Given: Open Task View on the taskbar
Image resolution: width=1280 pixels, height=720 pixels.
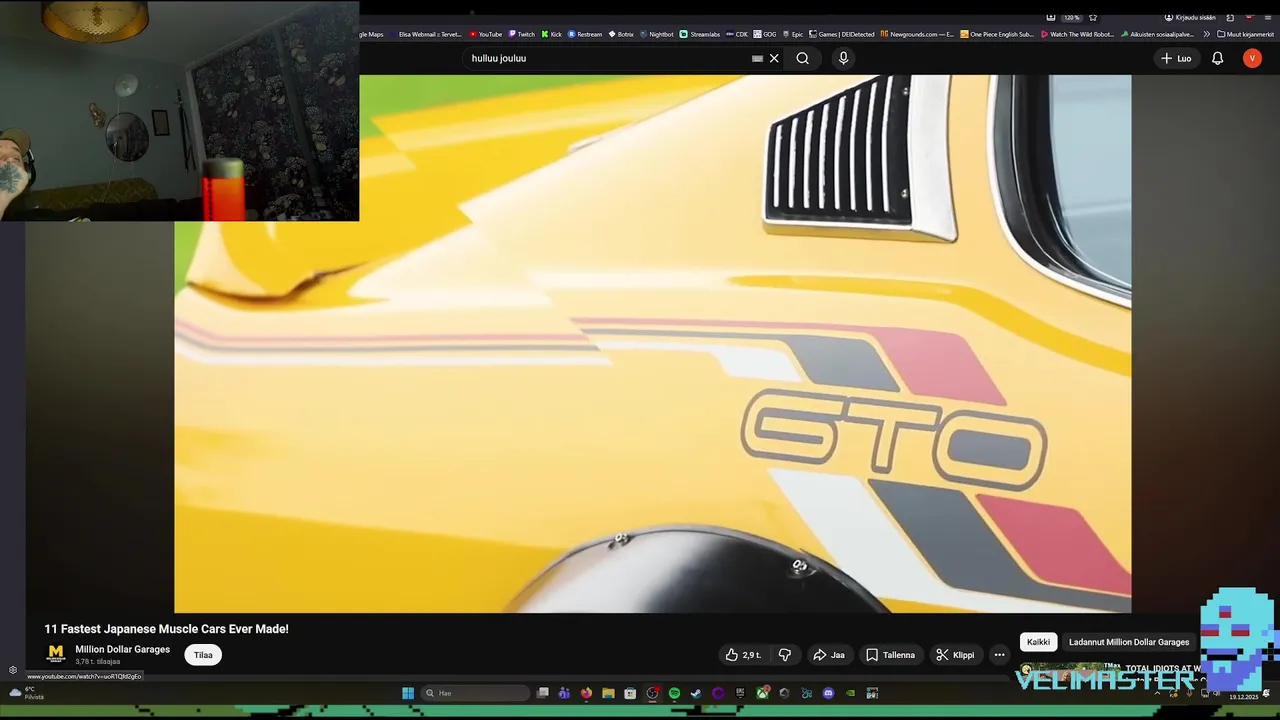Looking at the screenshot, I should click(543, 693).
